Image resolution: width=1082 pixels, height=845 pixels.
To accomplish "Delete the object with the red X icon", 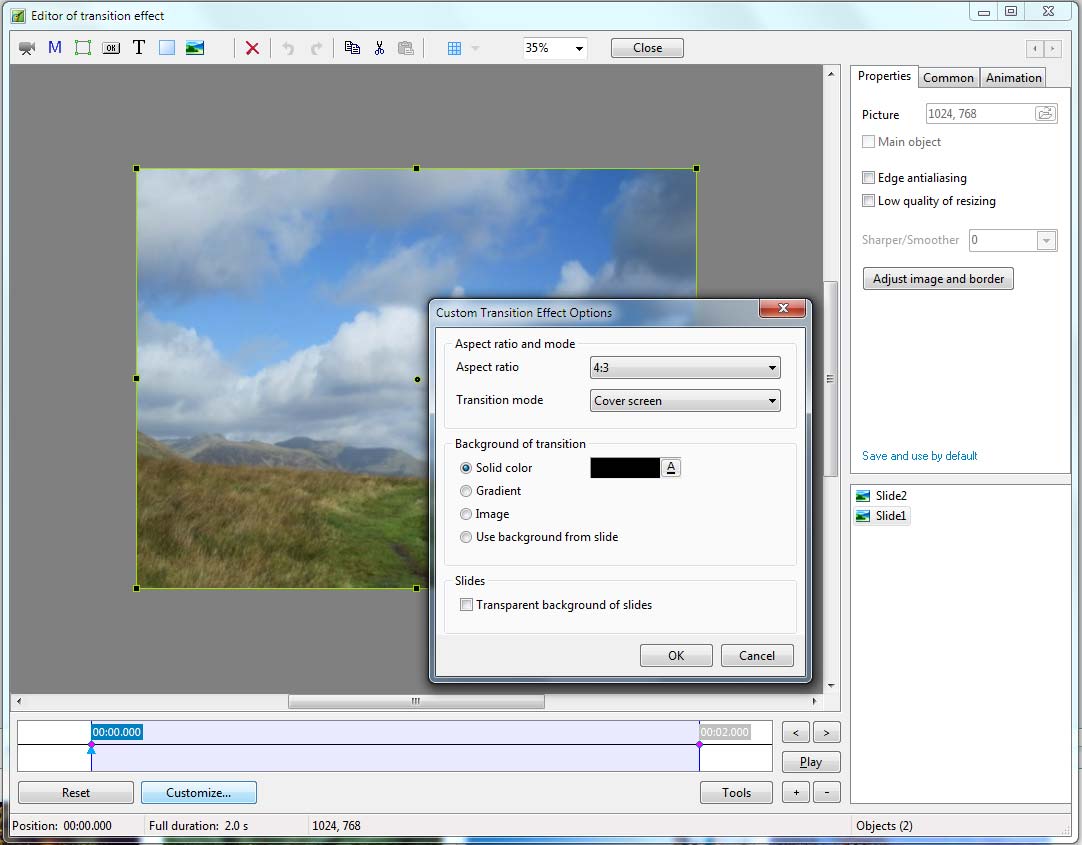I will (x=252, y=48).
